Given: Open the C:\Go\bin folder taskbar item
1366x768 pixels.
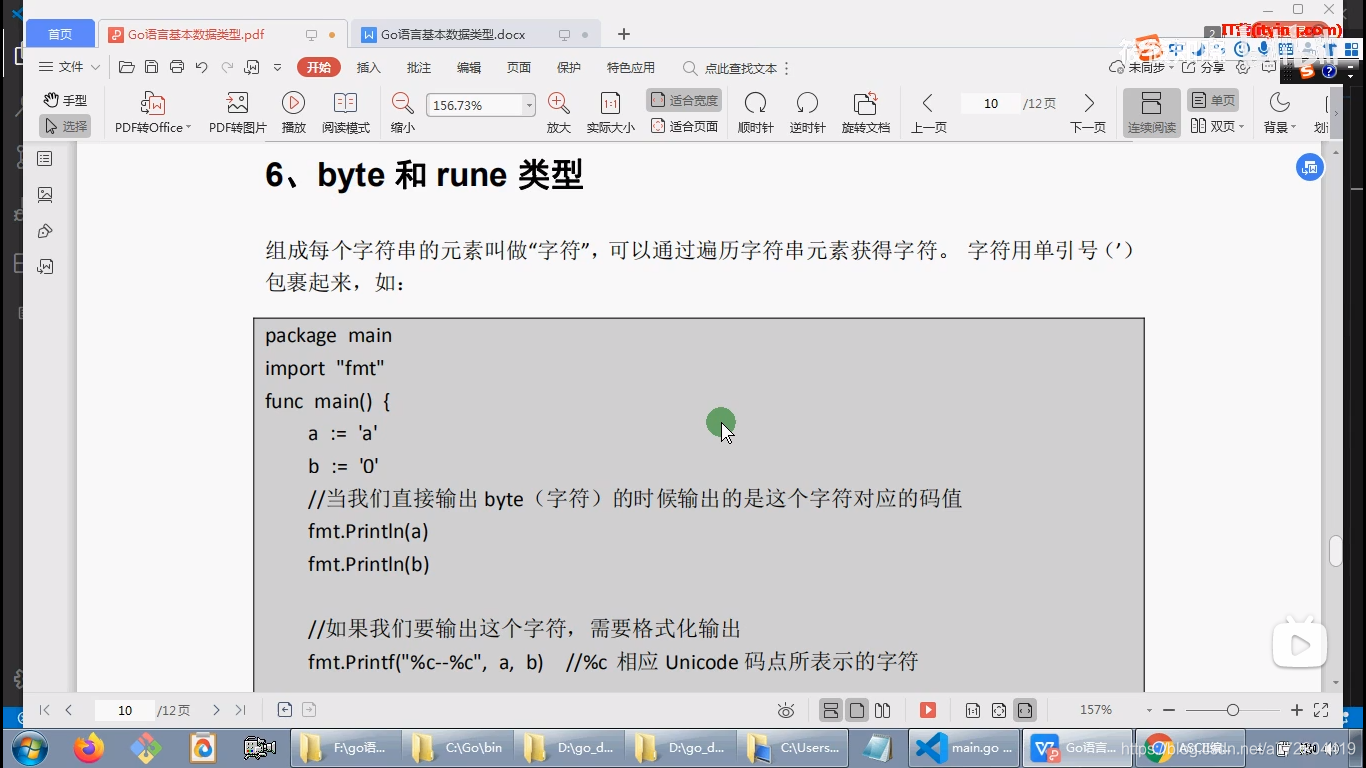Looking at the screenshot, I should tap(458, 747).
